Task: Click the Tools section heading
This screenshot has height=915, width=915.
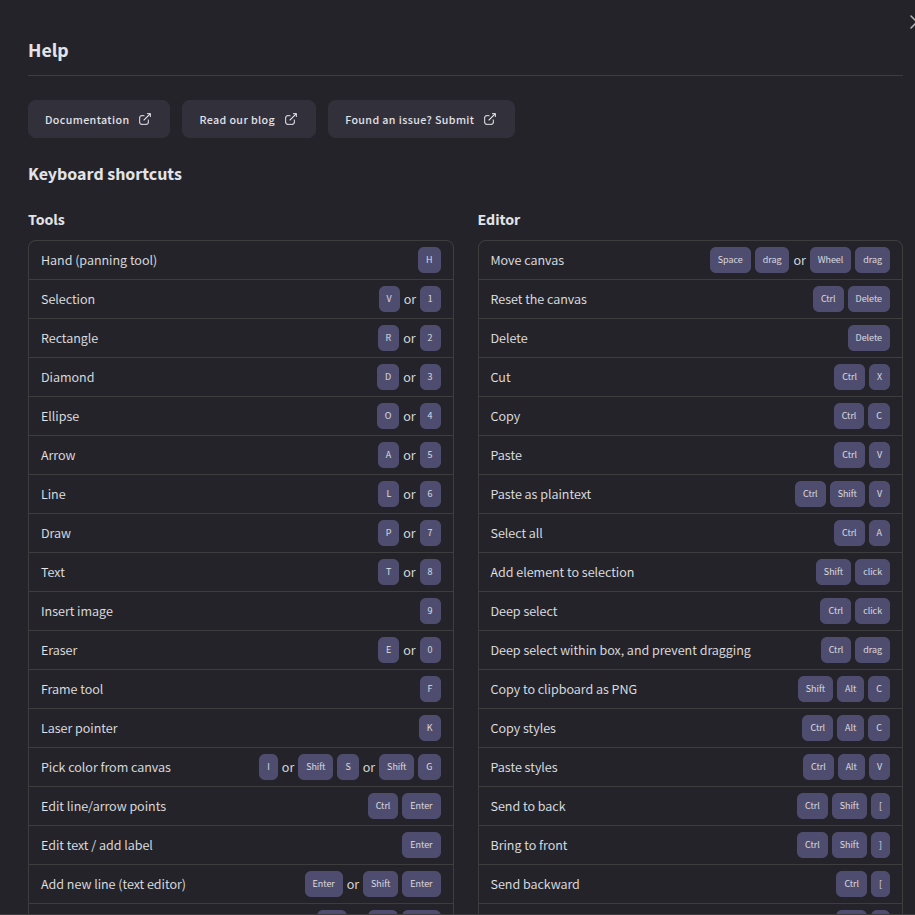Action: pos(46,220)
